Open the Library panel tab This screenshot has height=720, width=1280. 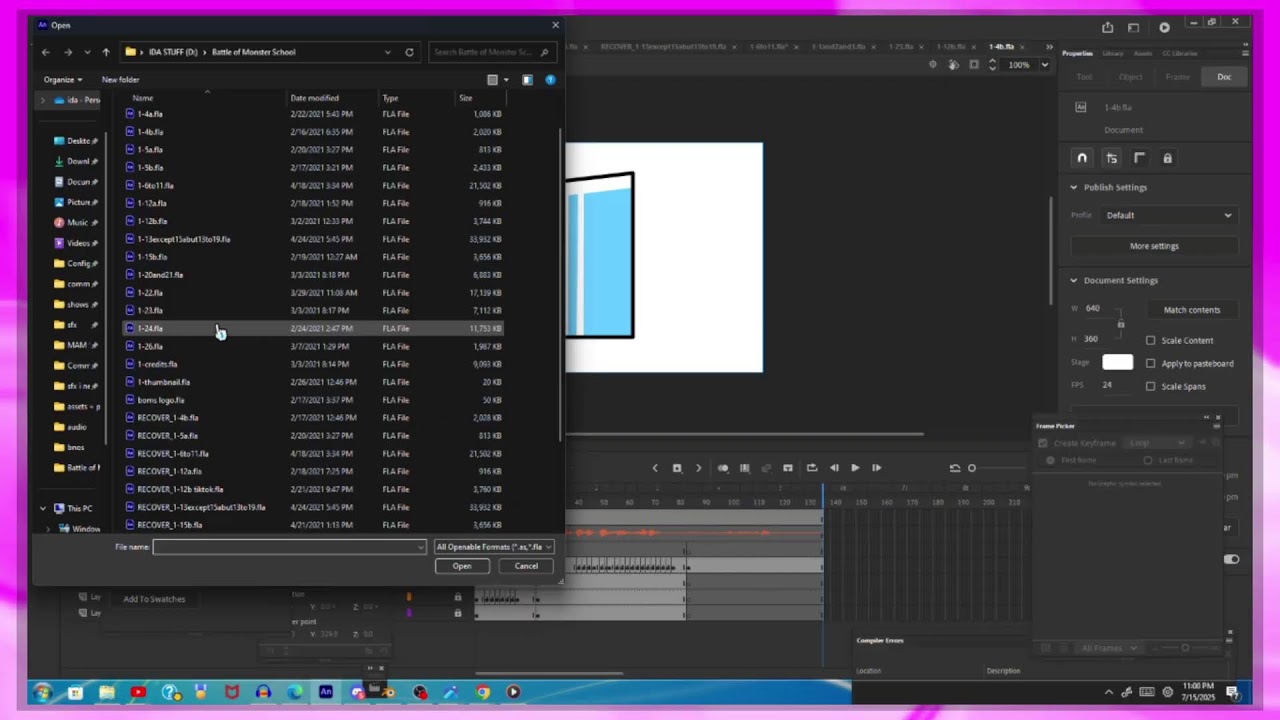tap(1112, 53)
